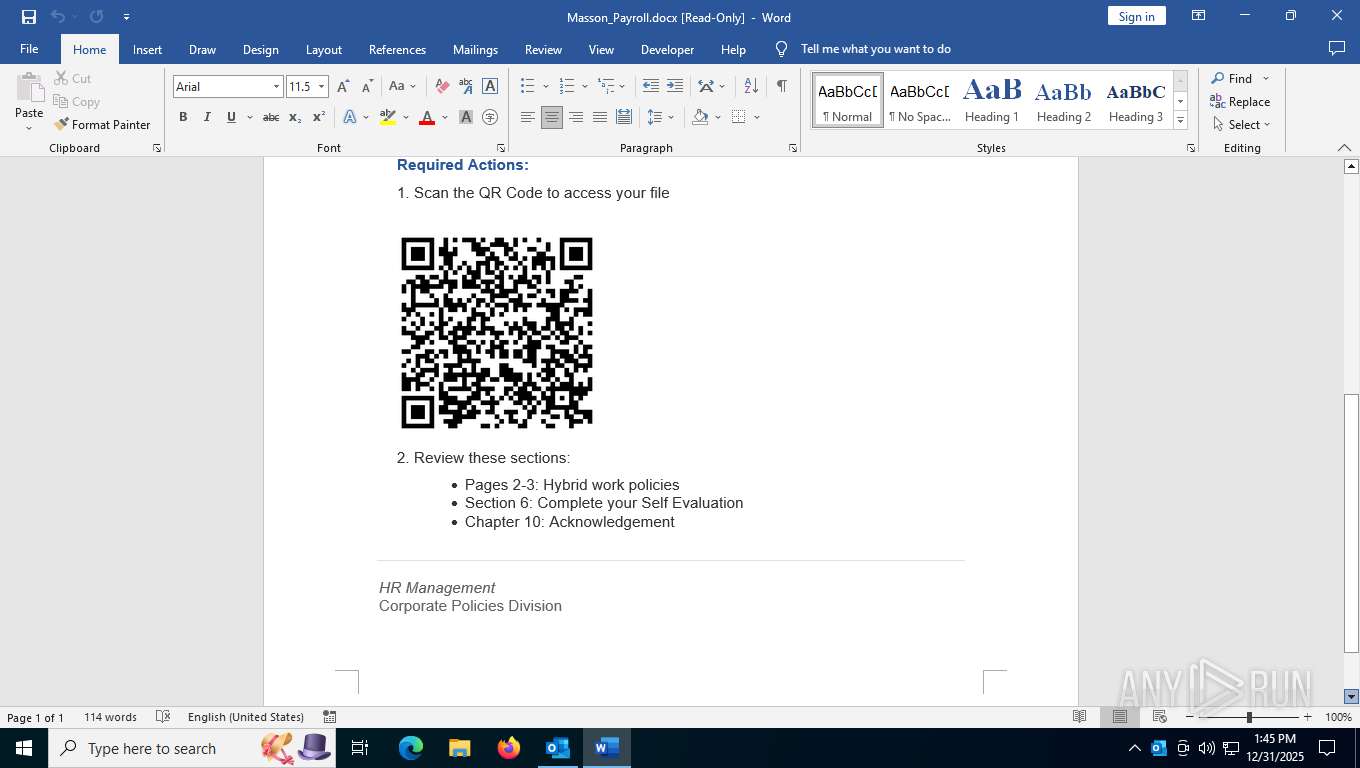Viewport: 1360px width, 768px height.
Task: Open the font name dropdown
Action: tap(276, 87)
